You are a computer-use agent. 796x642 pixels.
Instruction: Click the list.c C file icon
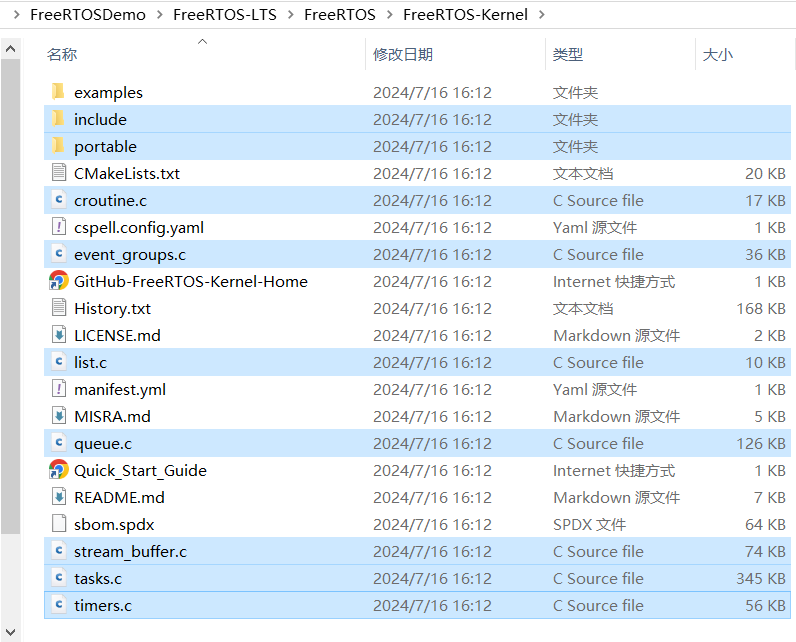[59, 362]
